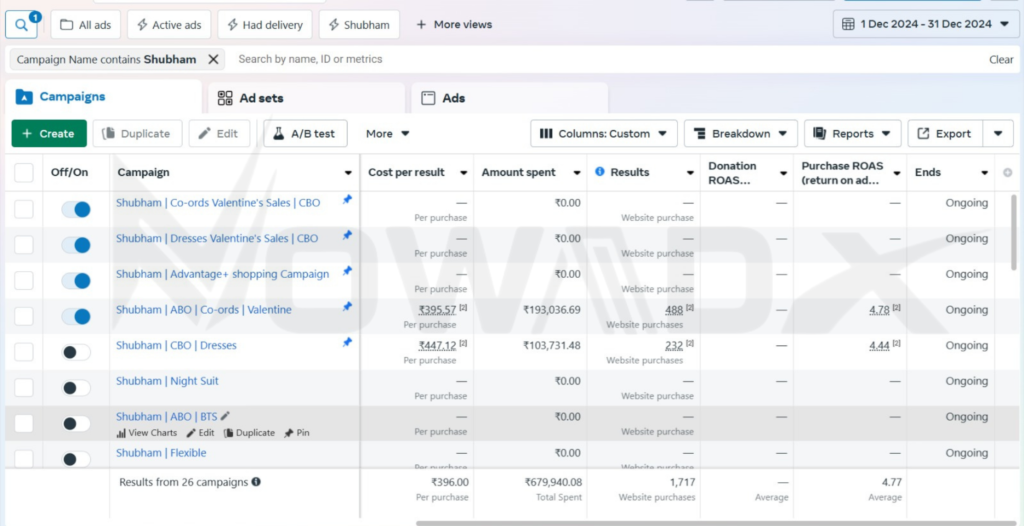
Task: Open the Columns: Custom dropdown
Action: click(x=604, y=134)
